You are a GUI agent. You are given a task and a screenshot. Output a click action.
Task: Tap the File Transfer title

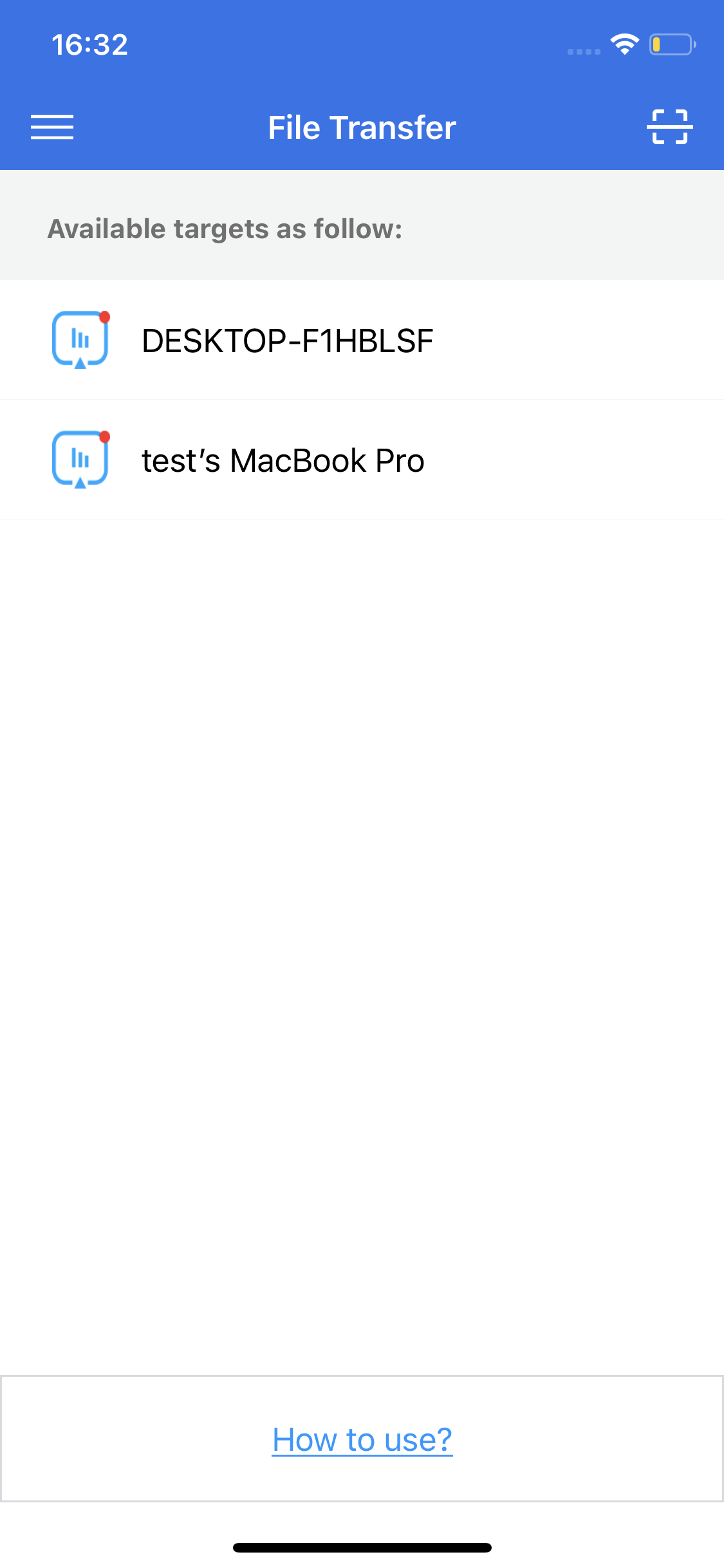click(362, 127)
